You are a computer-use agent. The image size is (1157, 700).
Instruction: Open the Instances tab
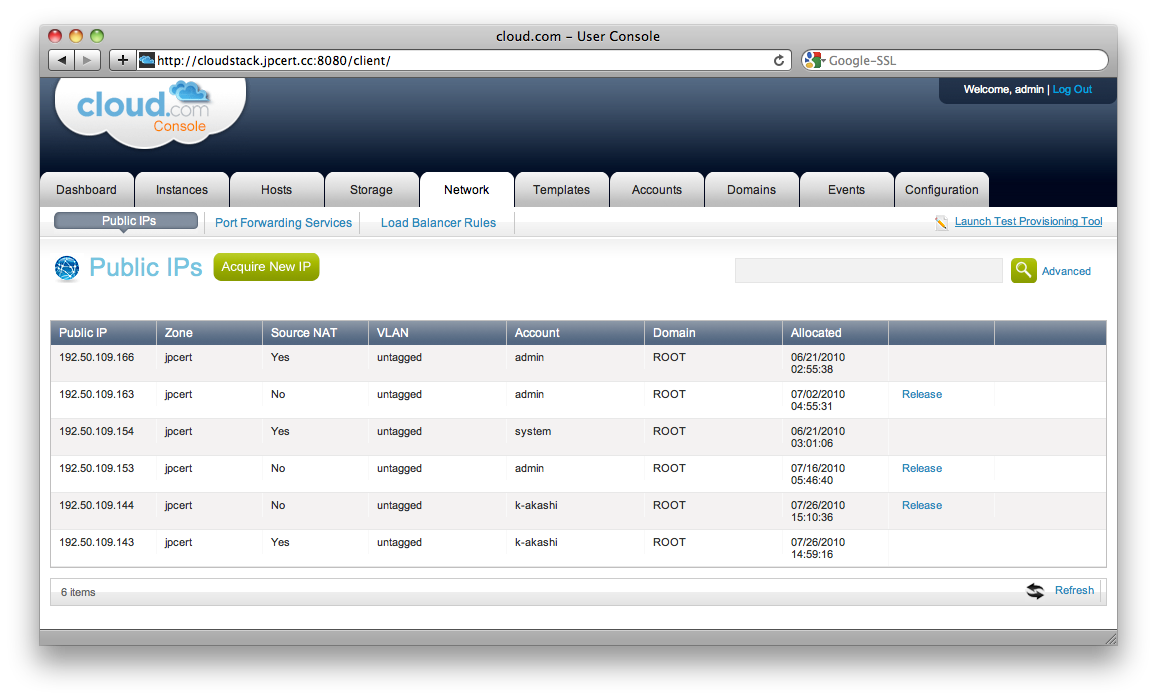pos(182,190)
